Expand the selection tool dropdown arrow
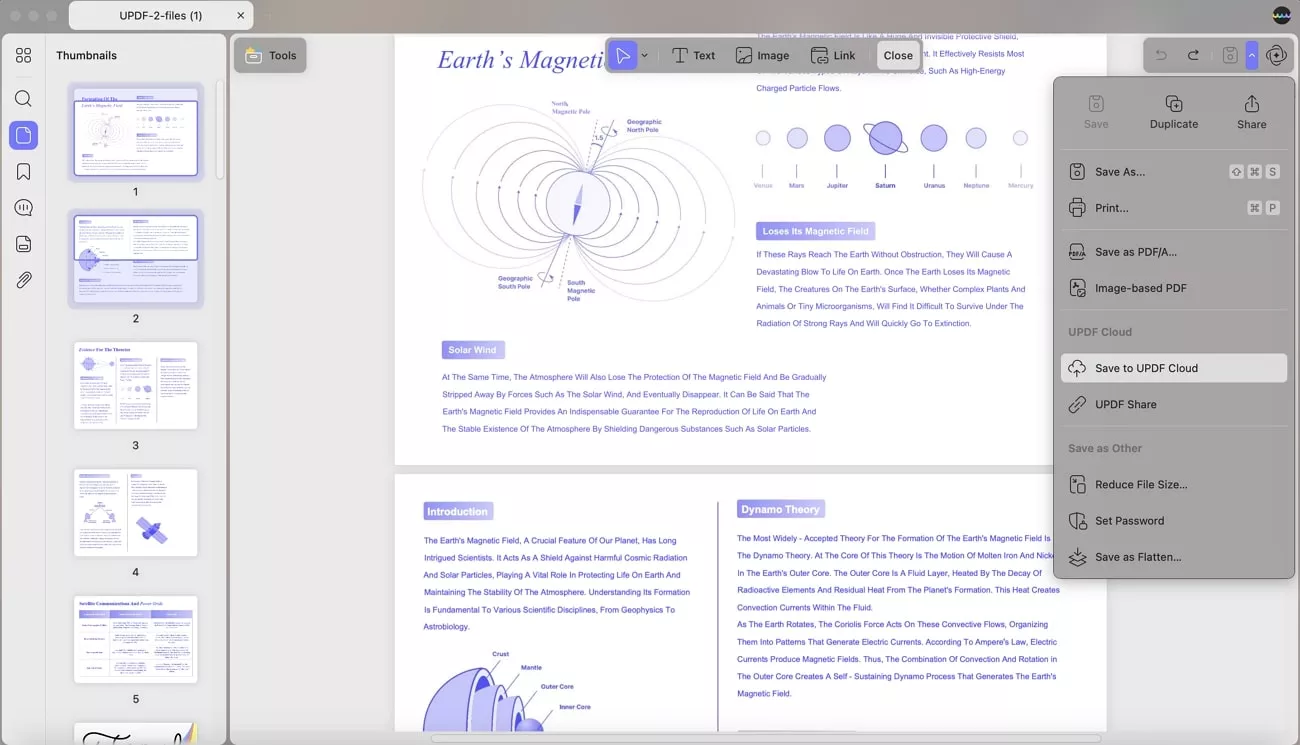The height and width of the screenshot is (745, 1300). (645, 56)
